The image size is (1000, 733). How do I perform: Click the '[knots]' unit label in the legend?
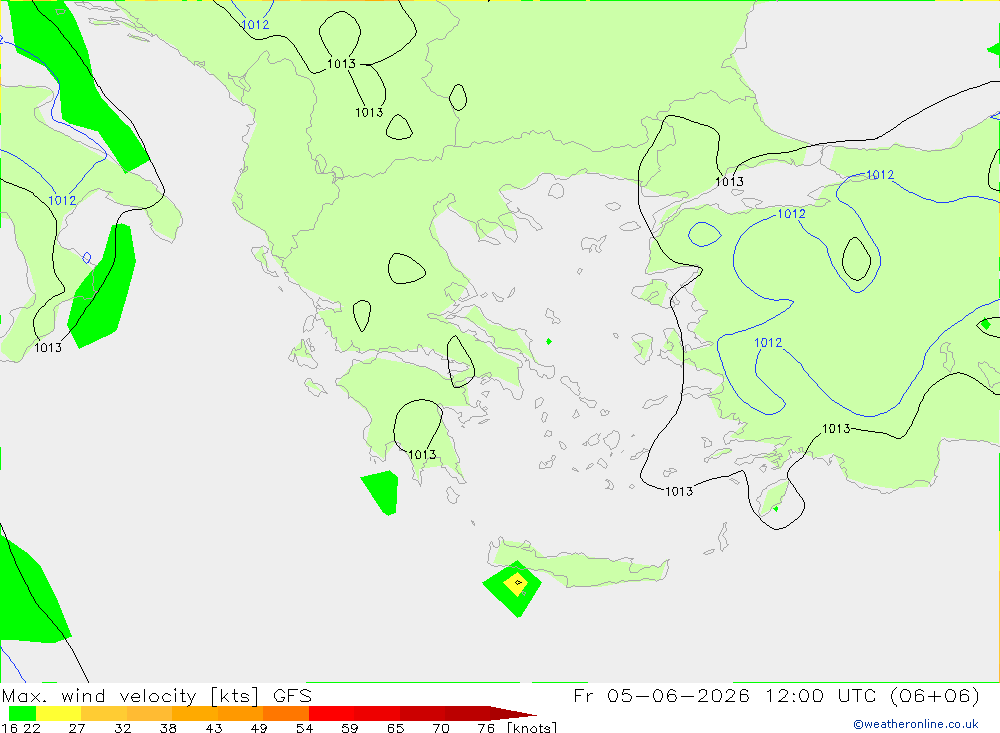pyautogui.click(x=532, y=727)
